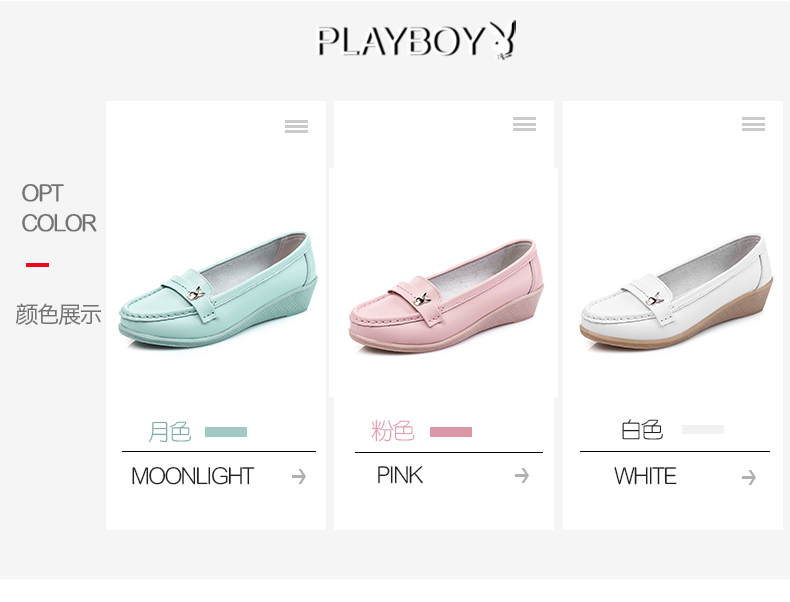Image resolution: width=790 pixels, height=602 pixels.
Task: Open hamburger menu on Pink card
Action: tap(524, 124)
